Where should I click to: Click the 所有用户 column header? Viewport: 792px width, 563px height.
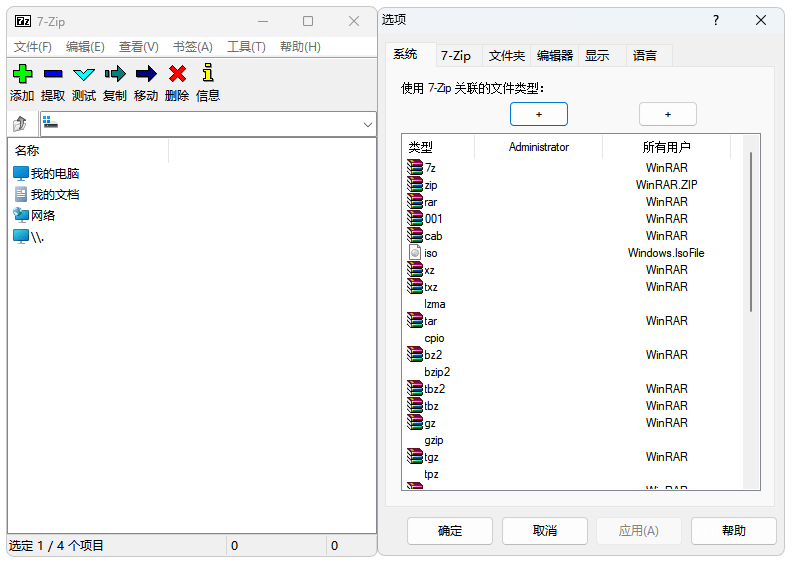(x=667, y=147)
